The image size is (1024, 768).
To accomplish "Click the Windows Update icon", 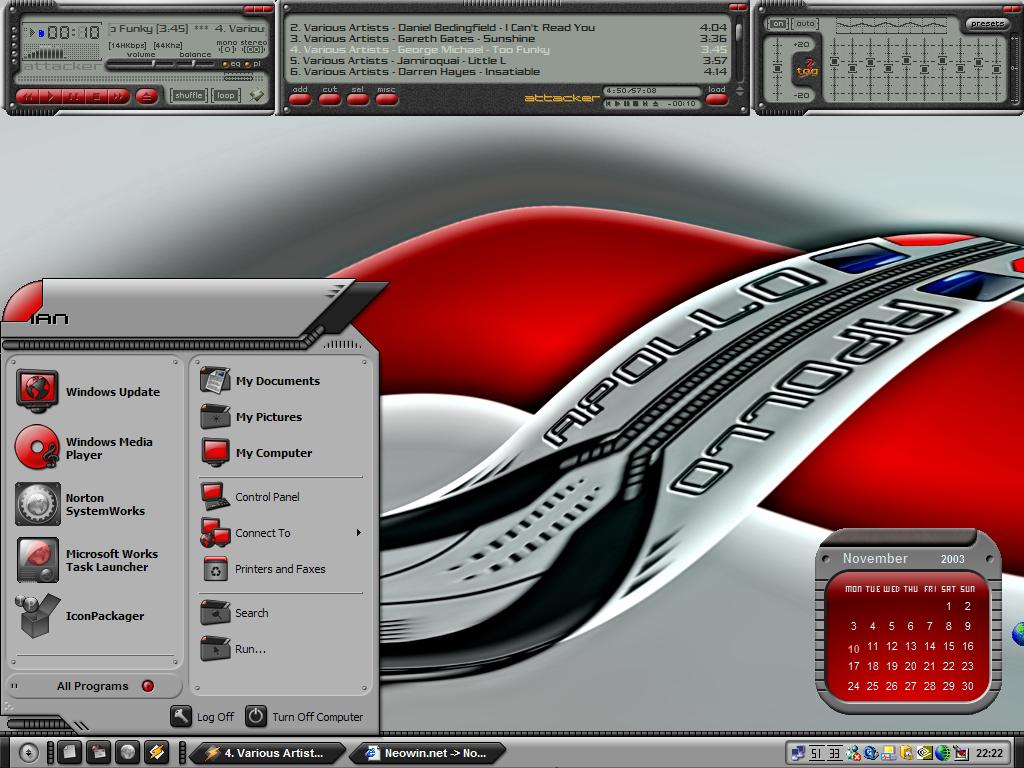I will 38,391.
